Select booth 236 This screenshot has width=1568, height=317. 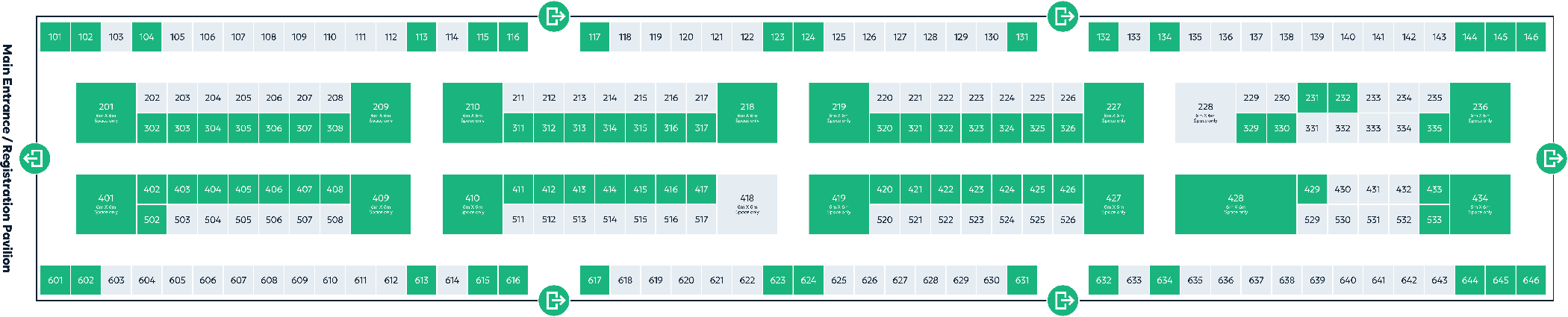1480,113
